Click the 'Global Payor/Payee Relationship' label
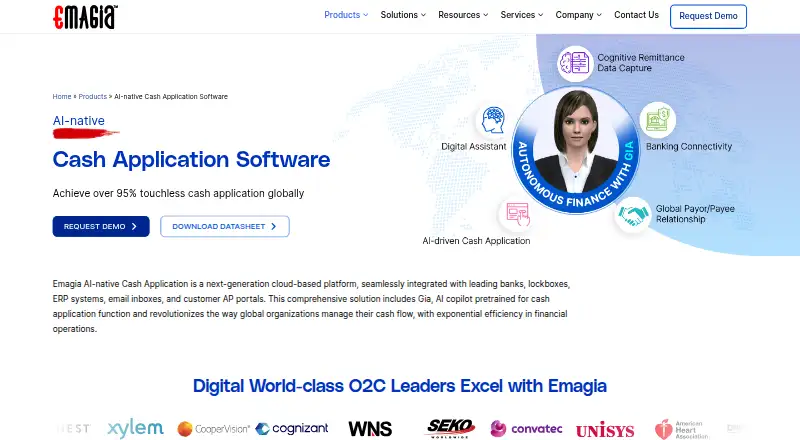Image resolution: width=800 pixels, height=440 pixels. [x=695, y=214]
